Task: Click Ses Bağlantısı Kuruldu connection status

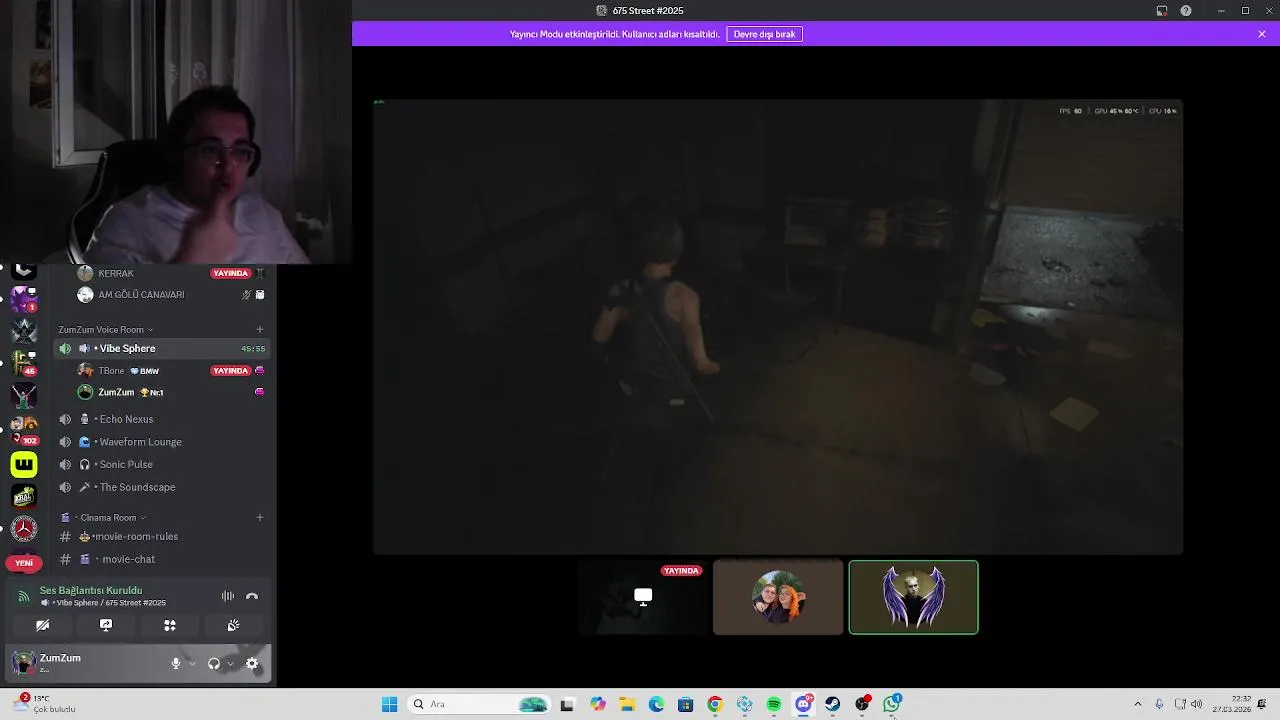Action: click(91, 590)
